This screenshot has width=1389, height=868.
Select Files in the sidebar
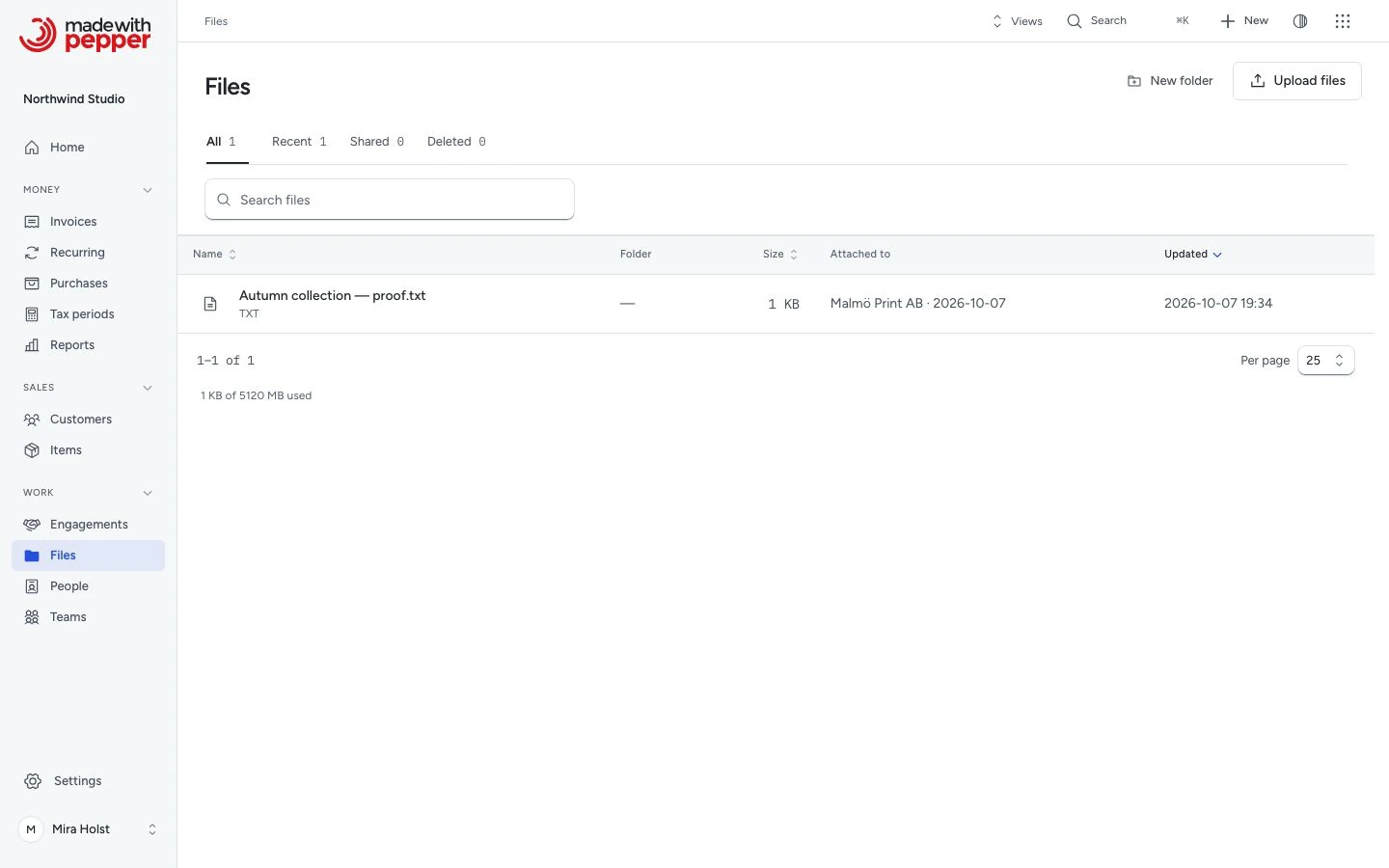pyautogui.click(x=88, y=556)
